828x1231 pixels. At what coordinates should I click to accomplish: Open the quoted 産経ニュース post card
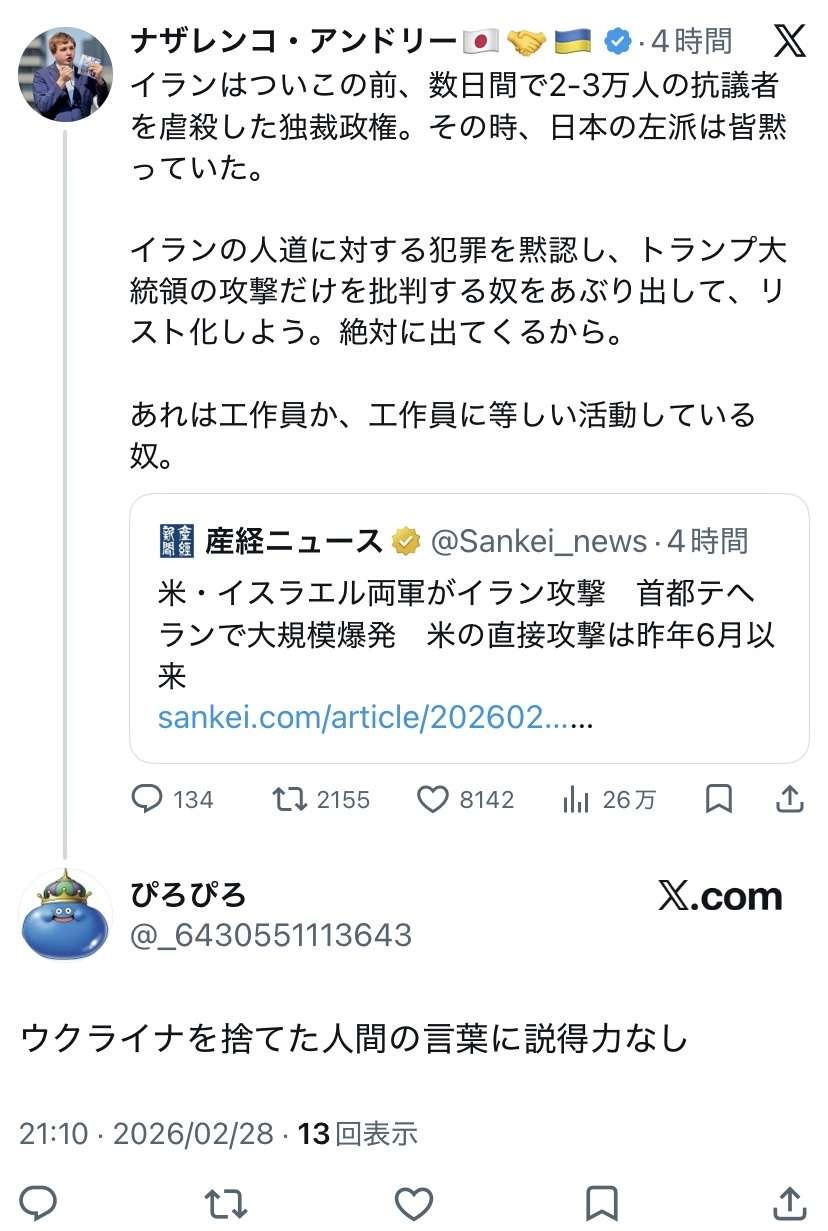click(468, 628)
